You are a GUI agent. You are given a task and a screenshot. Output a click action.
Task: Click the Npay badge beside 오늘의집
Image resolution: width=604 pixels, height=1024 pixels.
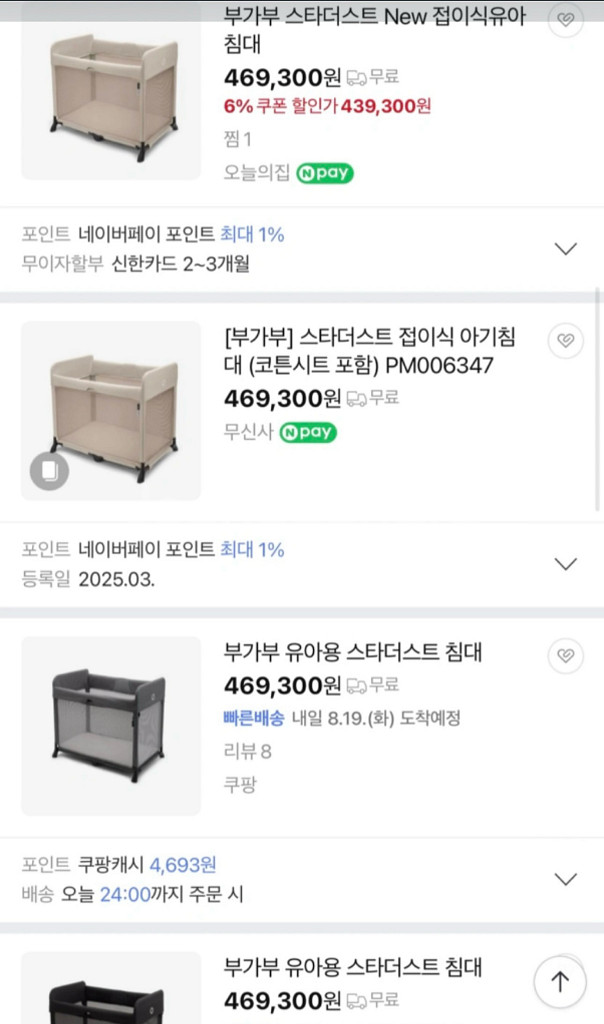[325, 173]
